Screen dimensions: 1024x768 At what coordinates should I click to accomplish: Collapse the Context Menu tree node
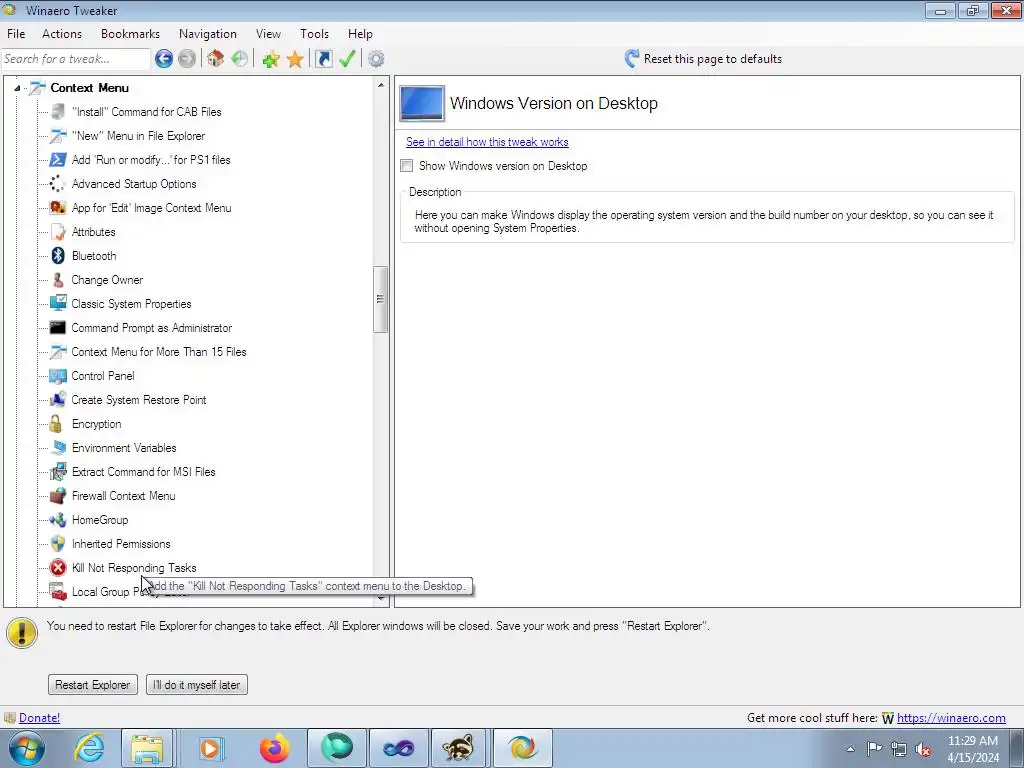coord(18,88)
